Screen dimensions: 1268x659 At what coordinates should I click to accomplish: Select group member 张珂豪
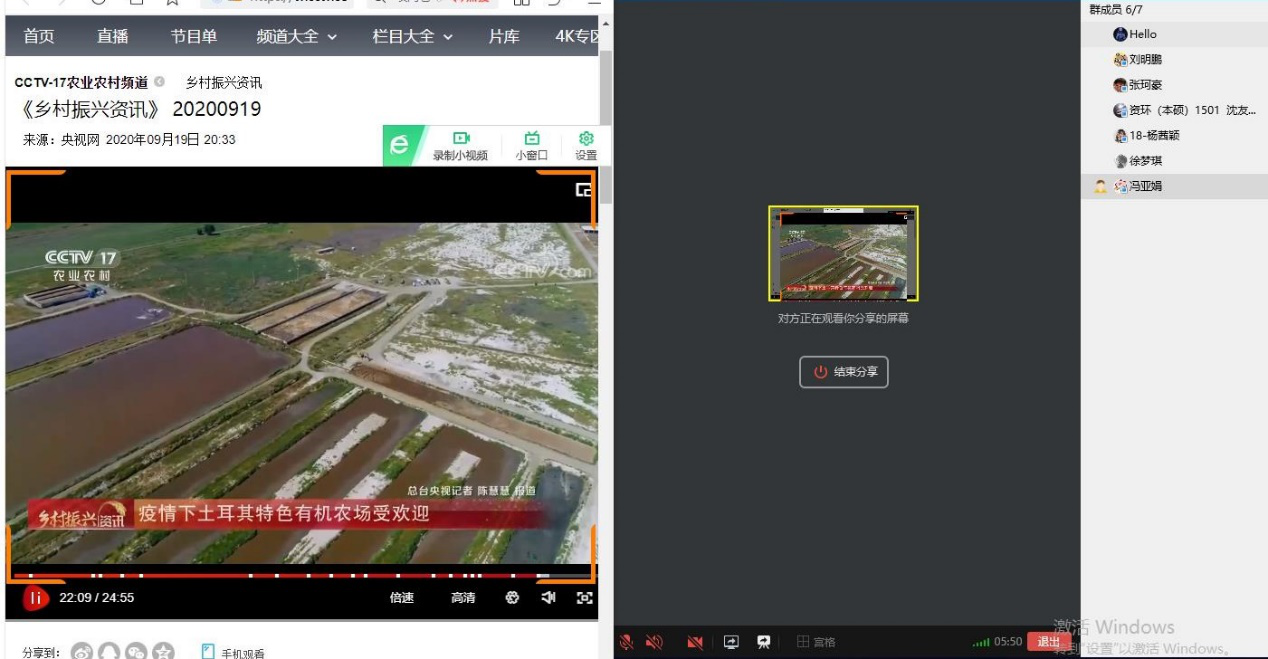tap(1174, 85)
